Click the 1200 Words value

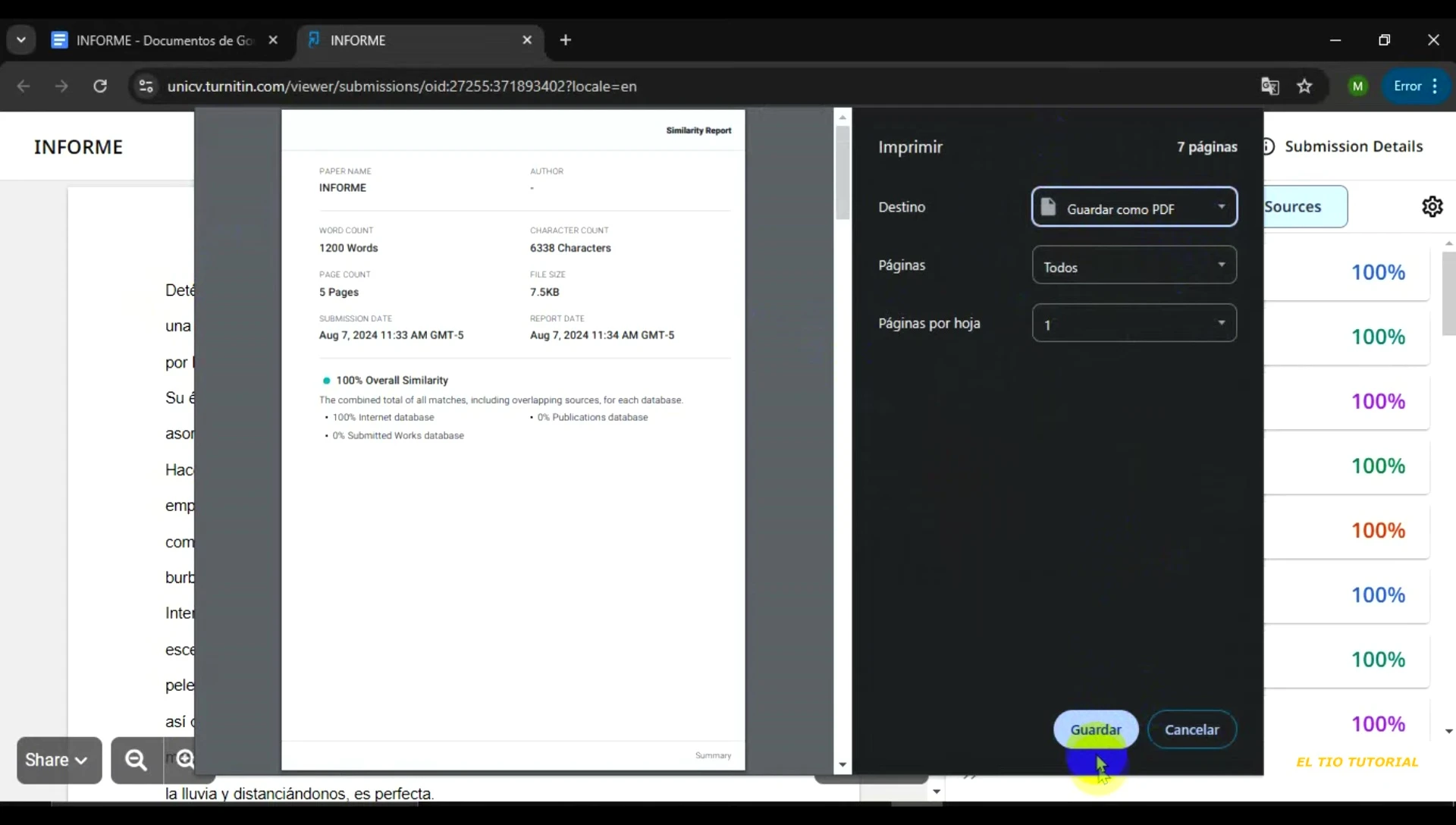coord(348,248)
